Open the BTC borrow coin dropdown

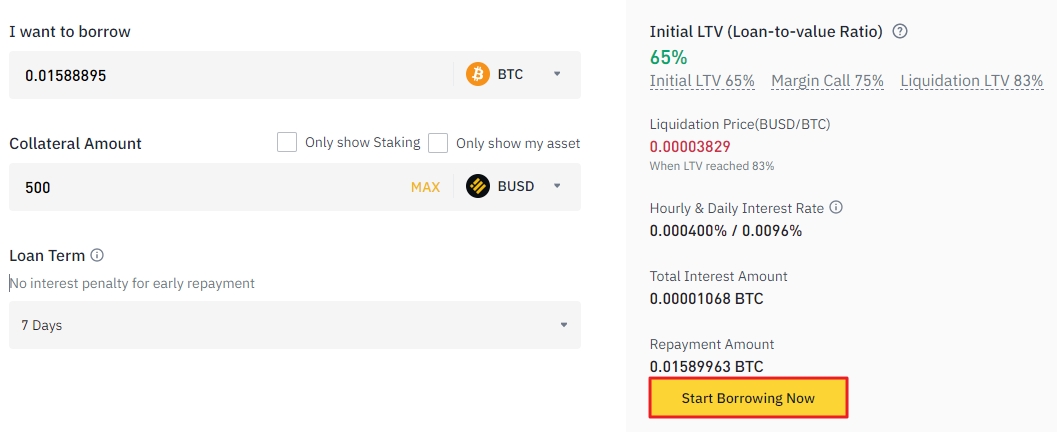(557, 74)
